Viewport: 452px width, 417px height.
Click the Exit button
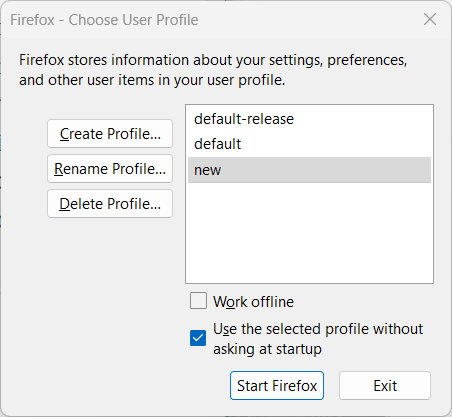click(x=385, y=386)
